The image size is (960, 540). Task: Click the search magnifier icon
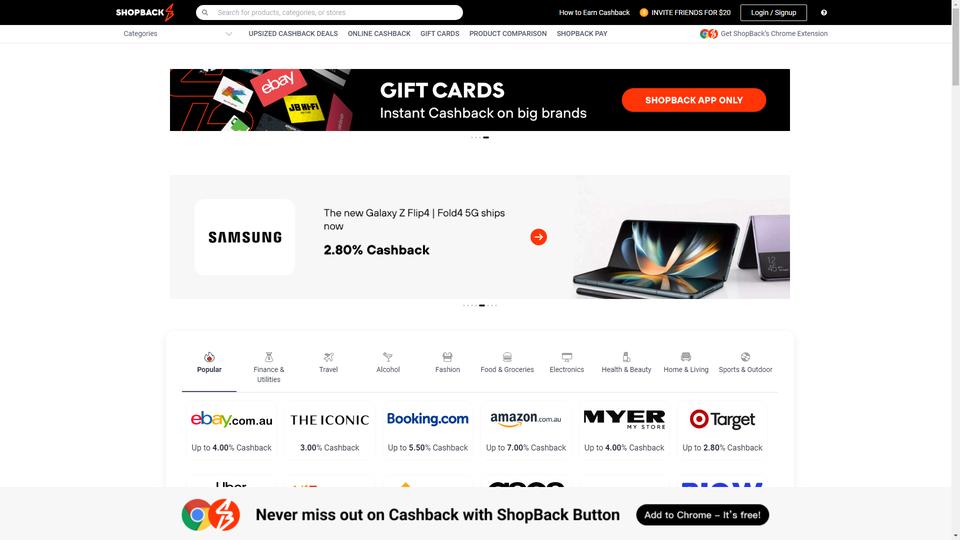click(205, 12)
